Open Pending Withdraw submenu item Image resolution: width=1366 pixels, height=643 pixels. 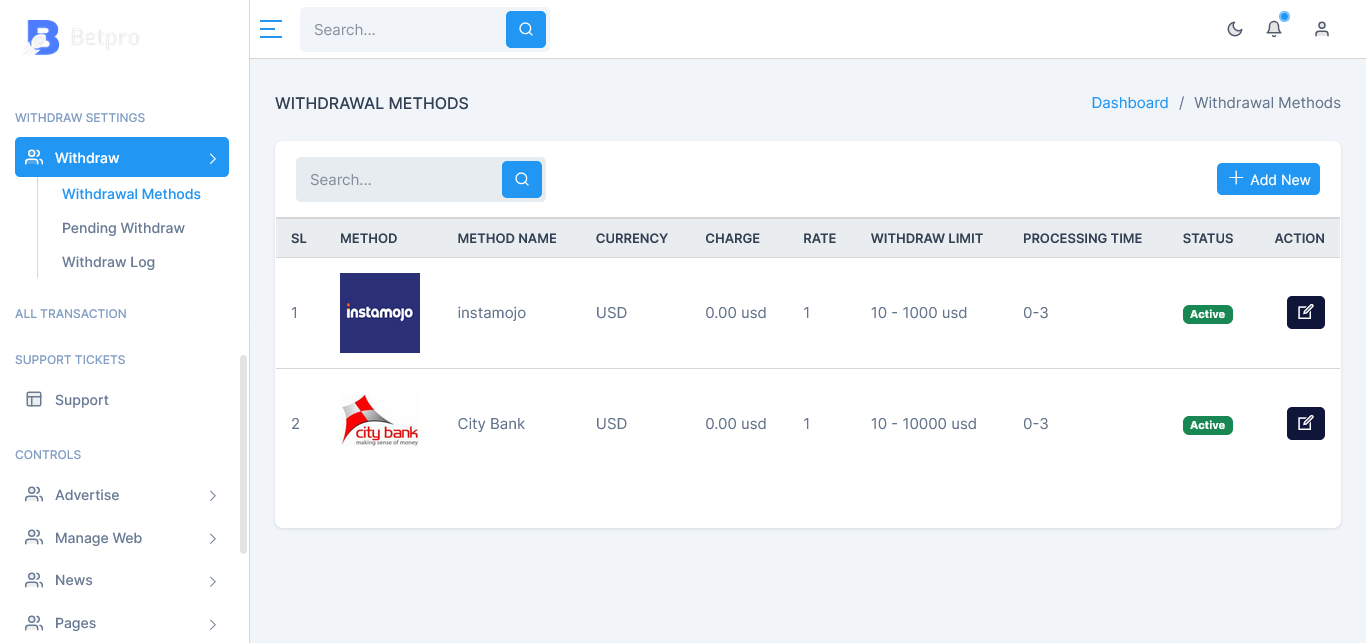(x=123, y=228)
